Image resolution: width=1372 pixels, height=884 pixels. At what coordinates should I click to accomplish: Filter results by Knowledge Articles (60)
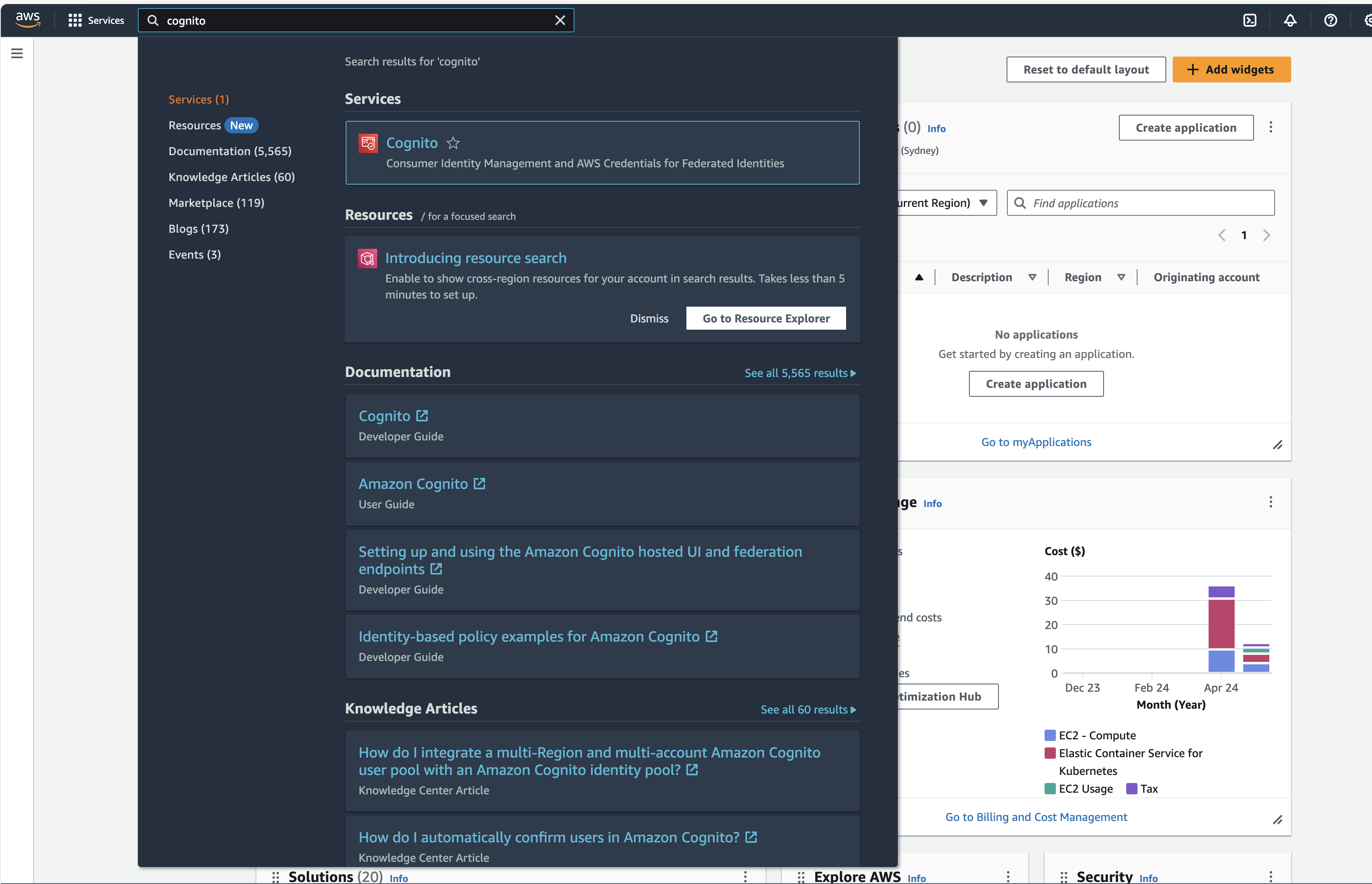coord(232,177)
